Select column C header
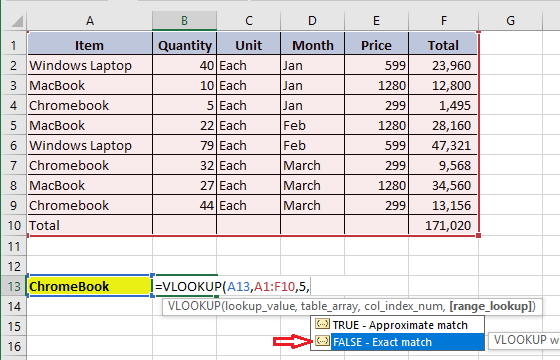This screenshot has height=360, width=560. pyautogui.click(x=249, y=20)
